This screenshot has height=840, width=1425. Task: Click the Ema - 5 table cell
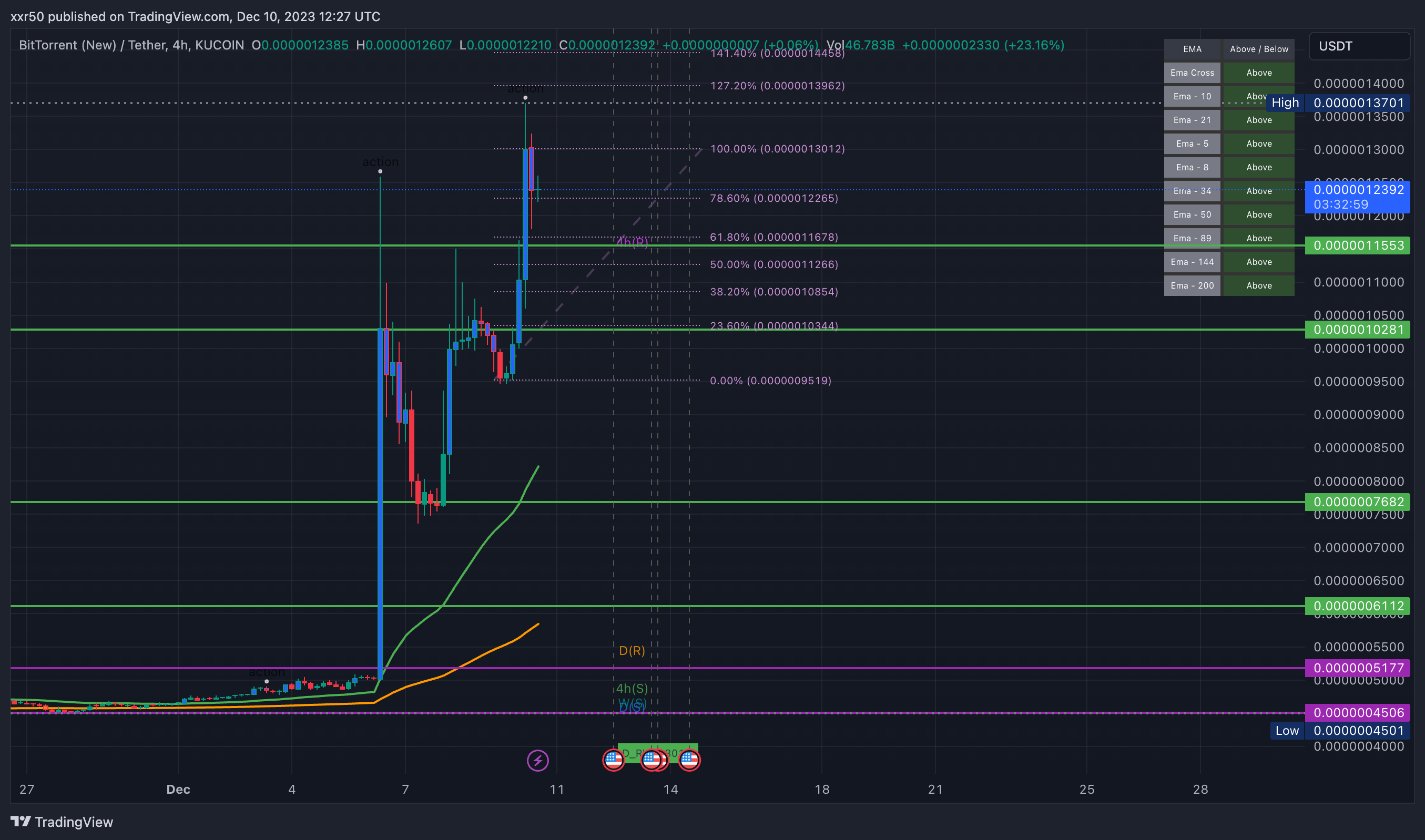click(x=1192, y=144)
